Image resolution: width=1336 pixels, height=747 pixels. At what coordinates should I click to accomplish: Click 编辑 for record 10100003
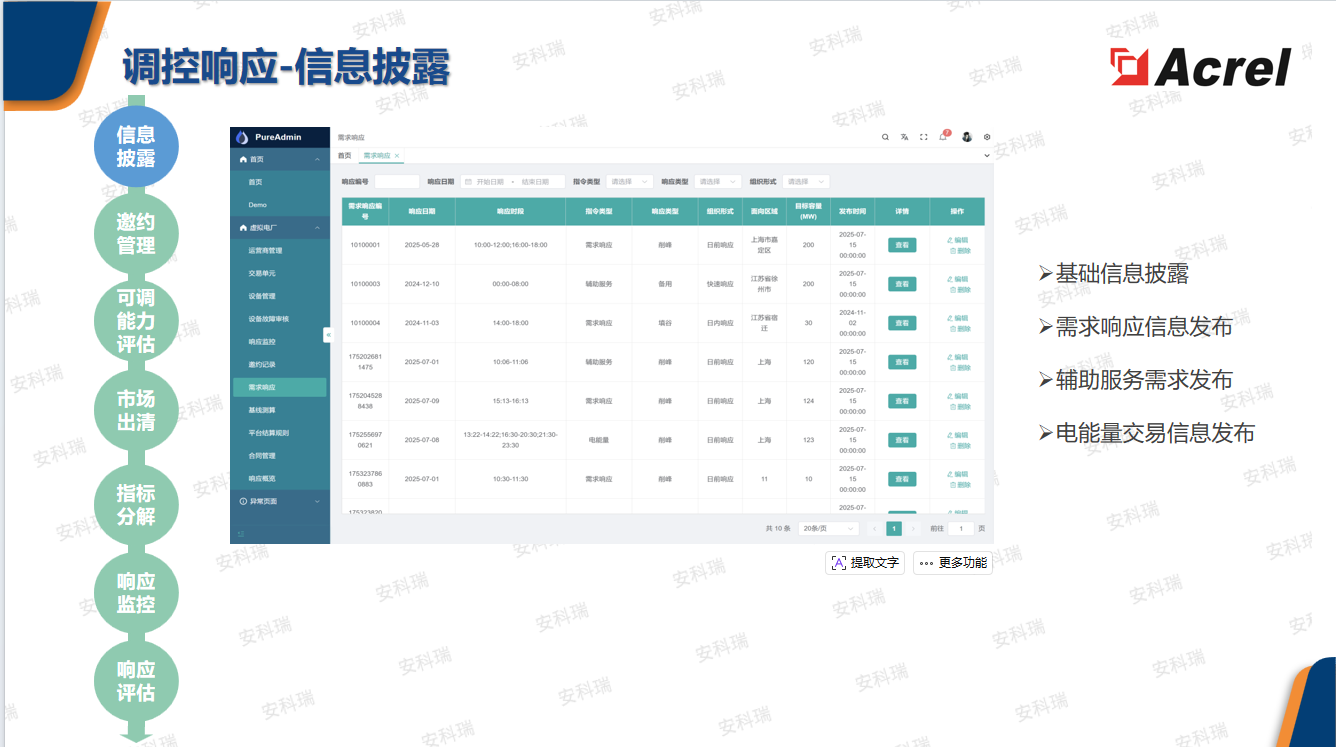(958, 279)
